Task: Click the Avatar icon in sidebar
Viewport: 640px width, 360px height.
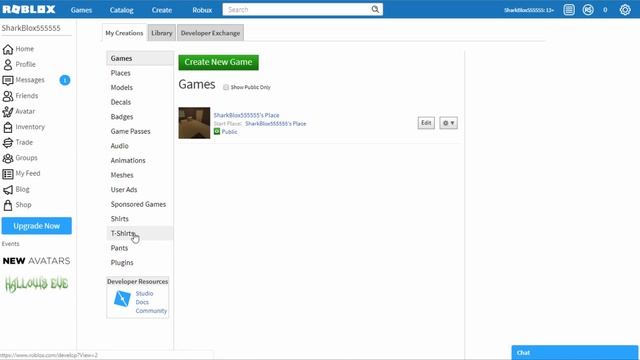Action: [x=7, y=111]
